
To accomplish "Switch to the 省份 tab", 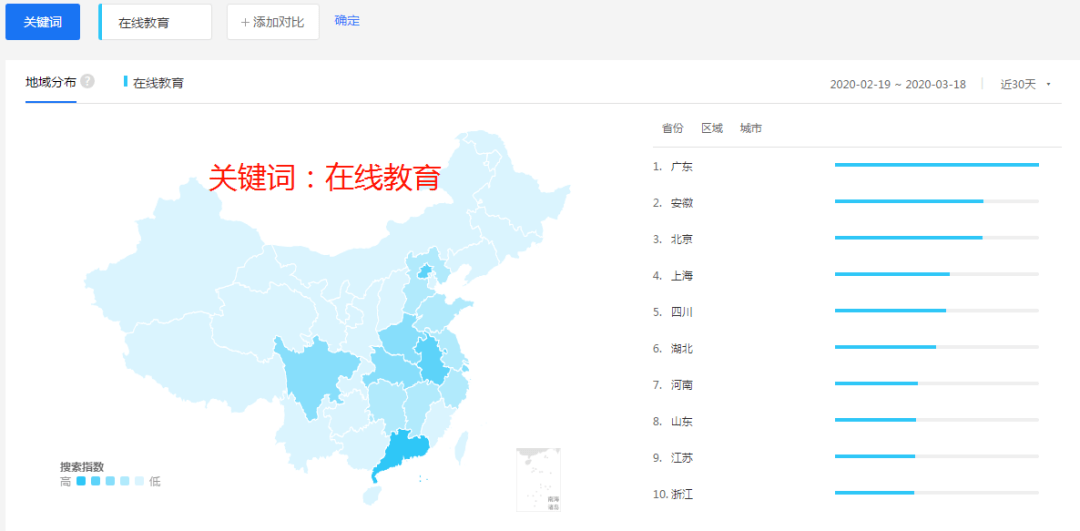I will [672, 128].
